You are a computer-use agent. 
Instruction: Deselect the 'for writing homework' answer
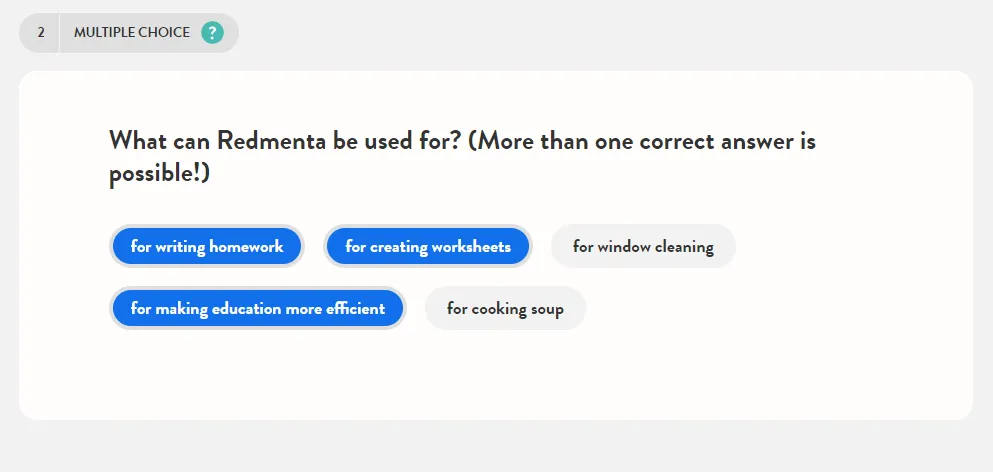pos(206,246)
